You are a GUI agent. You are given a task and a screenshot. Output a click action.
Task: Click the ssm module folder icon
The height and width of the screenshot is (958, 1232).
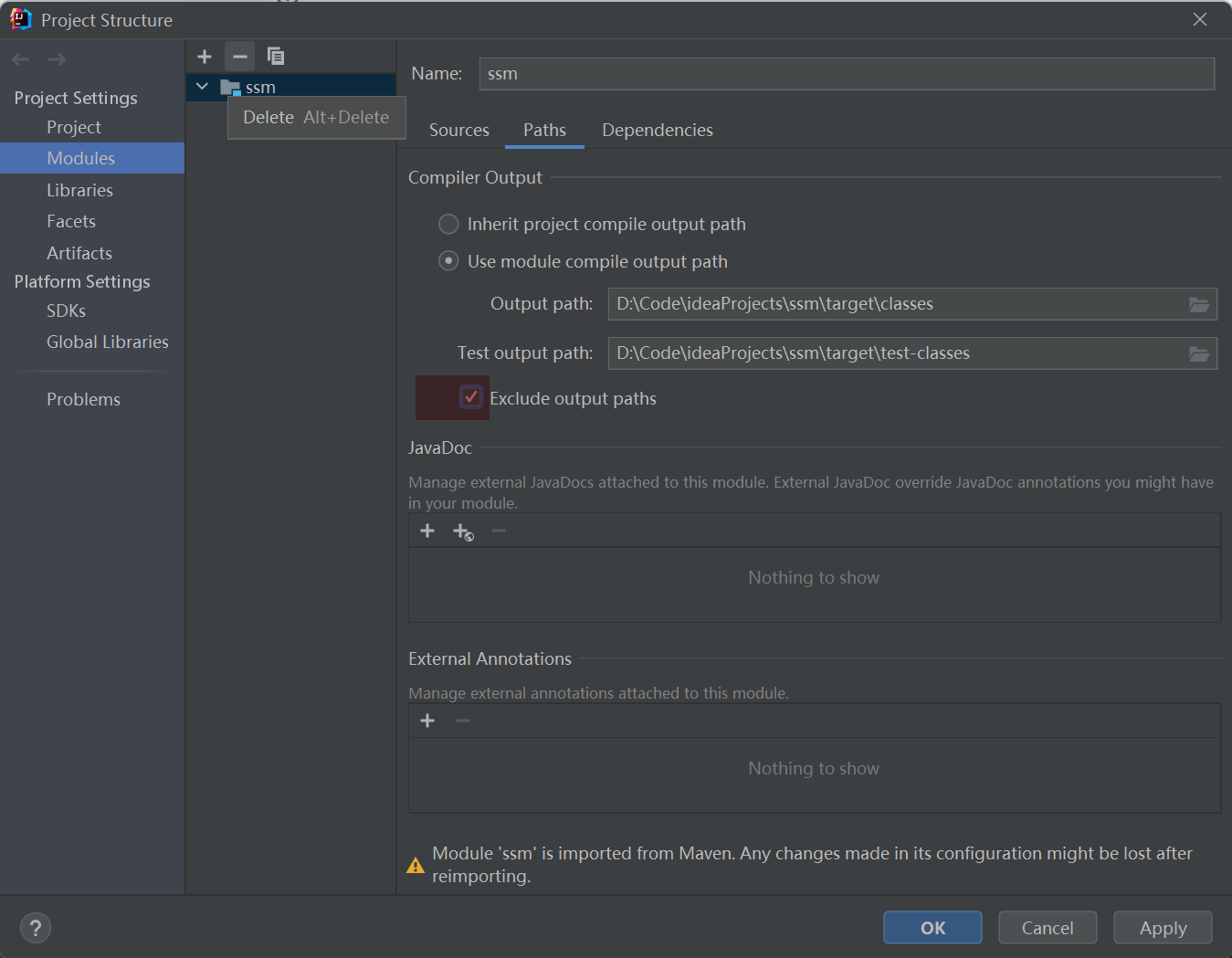(x=230, y=88)
